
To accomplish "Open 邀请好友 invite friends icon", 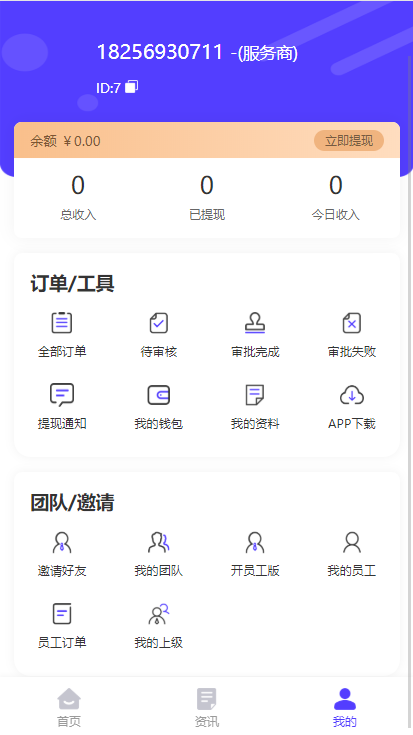I will coord(62,542).
